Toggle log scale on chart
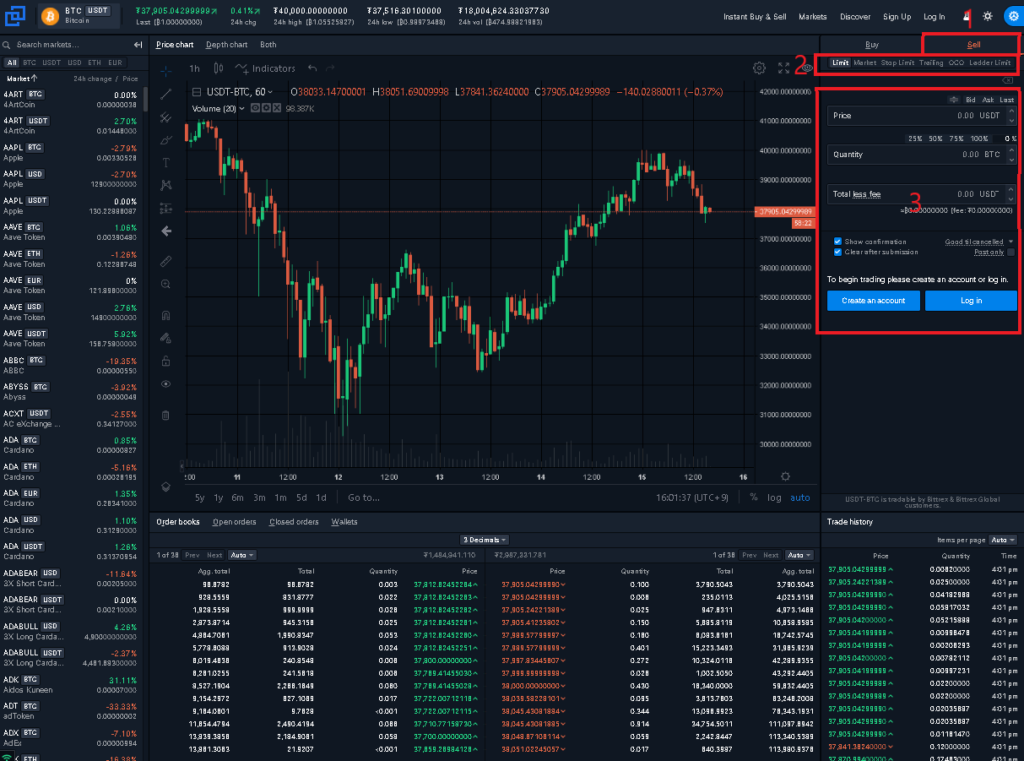Image resolution: width=1024 pixels, height=761 pixels. pyautogui.click(x=774, y=498)
